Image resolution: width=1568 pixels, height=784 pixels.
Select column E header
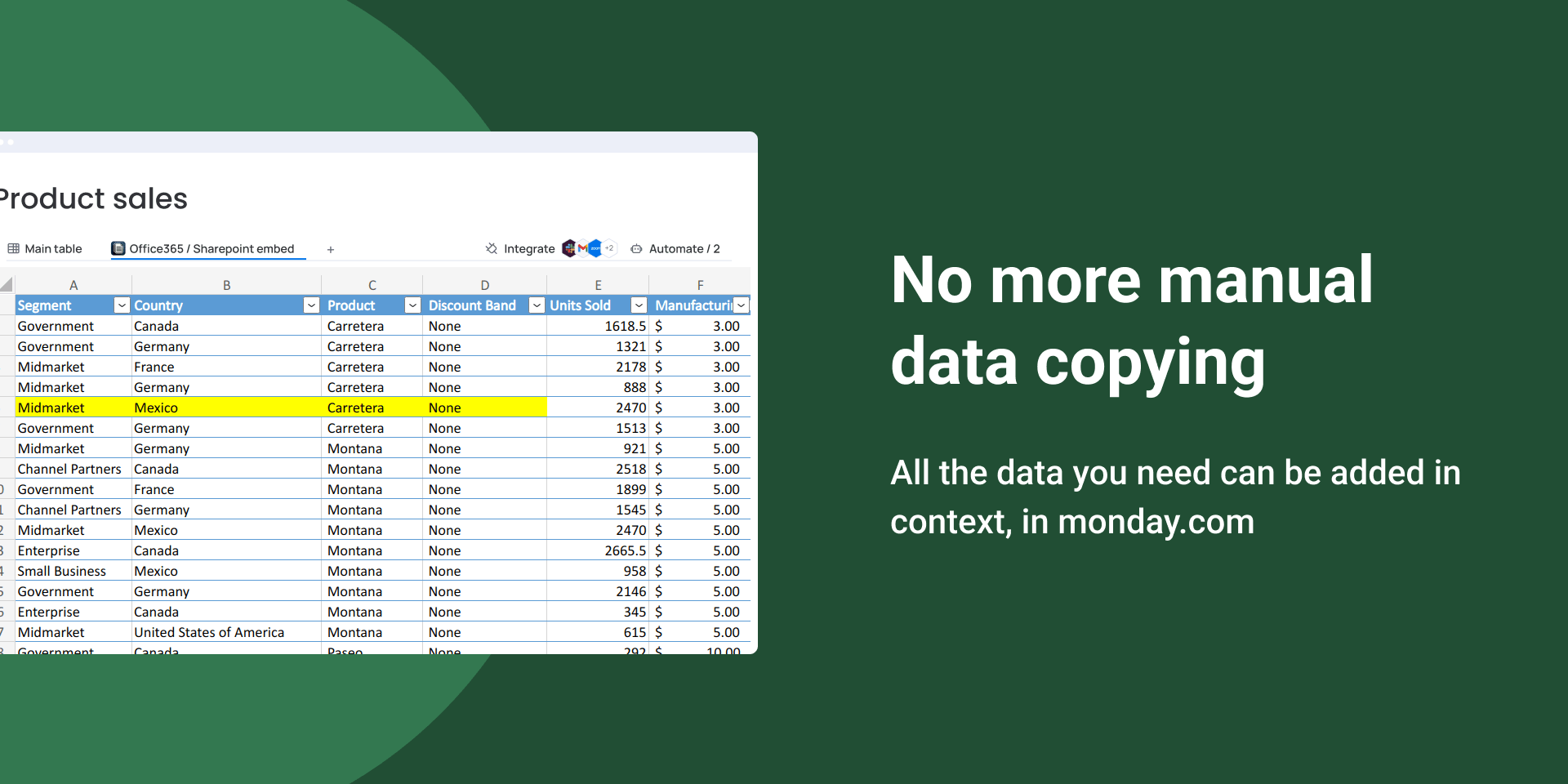pyautogui.click(x=598, y=285)
